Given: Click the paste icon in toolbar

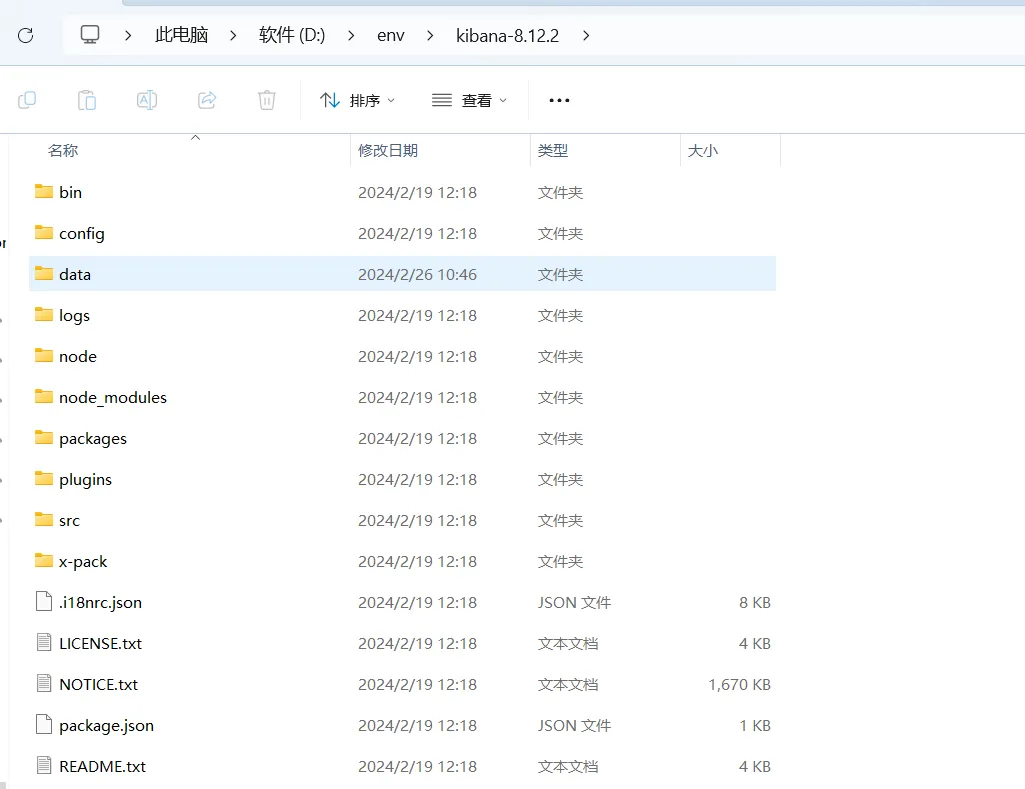Looking at the screenshot, I should tap(87, 100).
